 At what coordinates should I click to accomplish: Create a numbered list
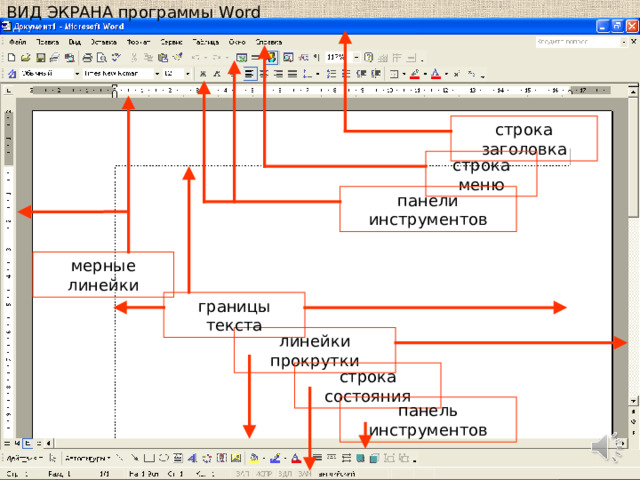click(331, 74)
